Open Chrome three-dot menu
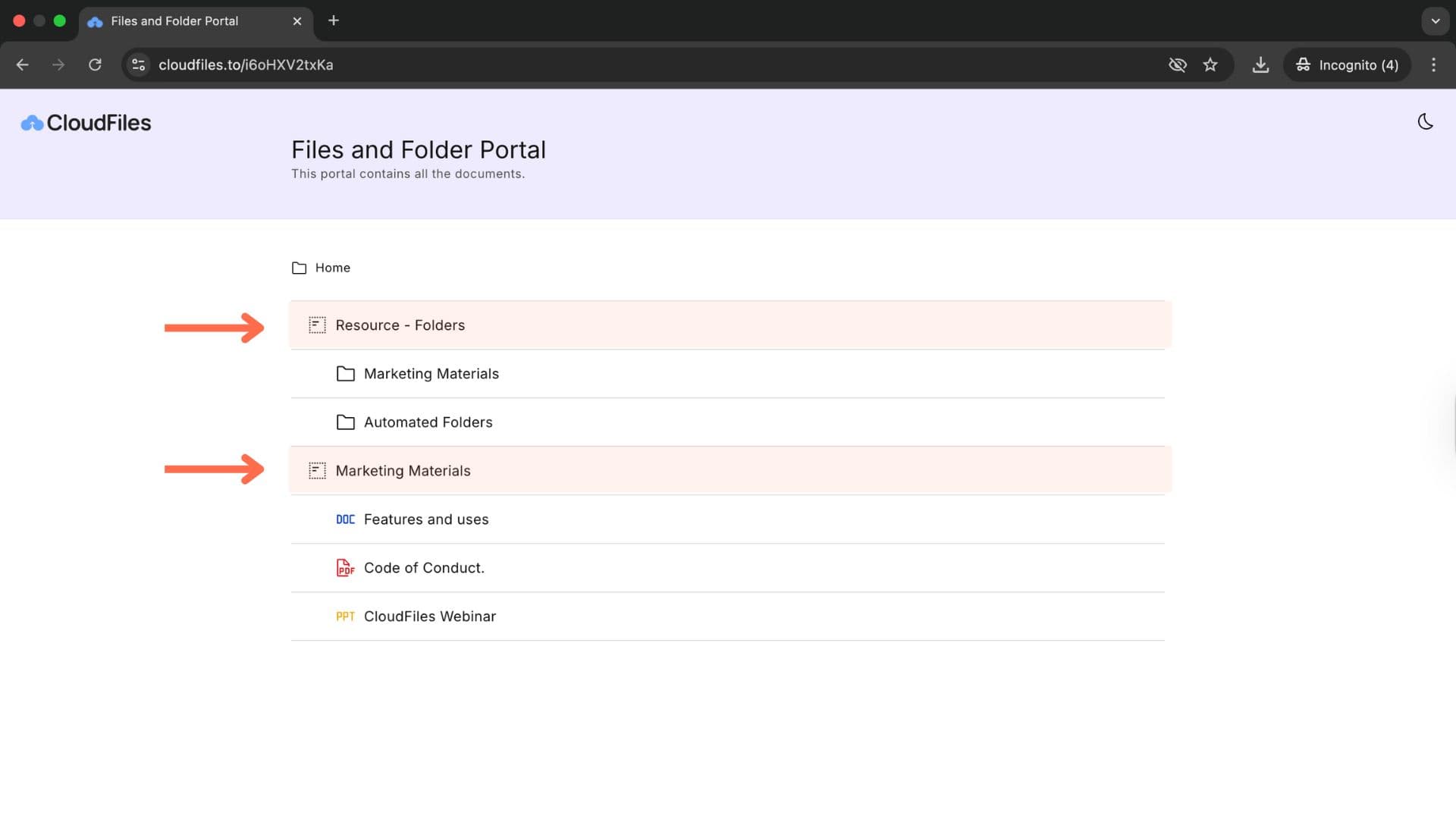Screen dimensions: 1456x819 click(x=1433, y=65)
